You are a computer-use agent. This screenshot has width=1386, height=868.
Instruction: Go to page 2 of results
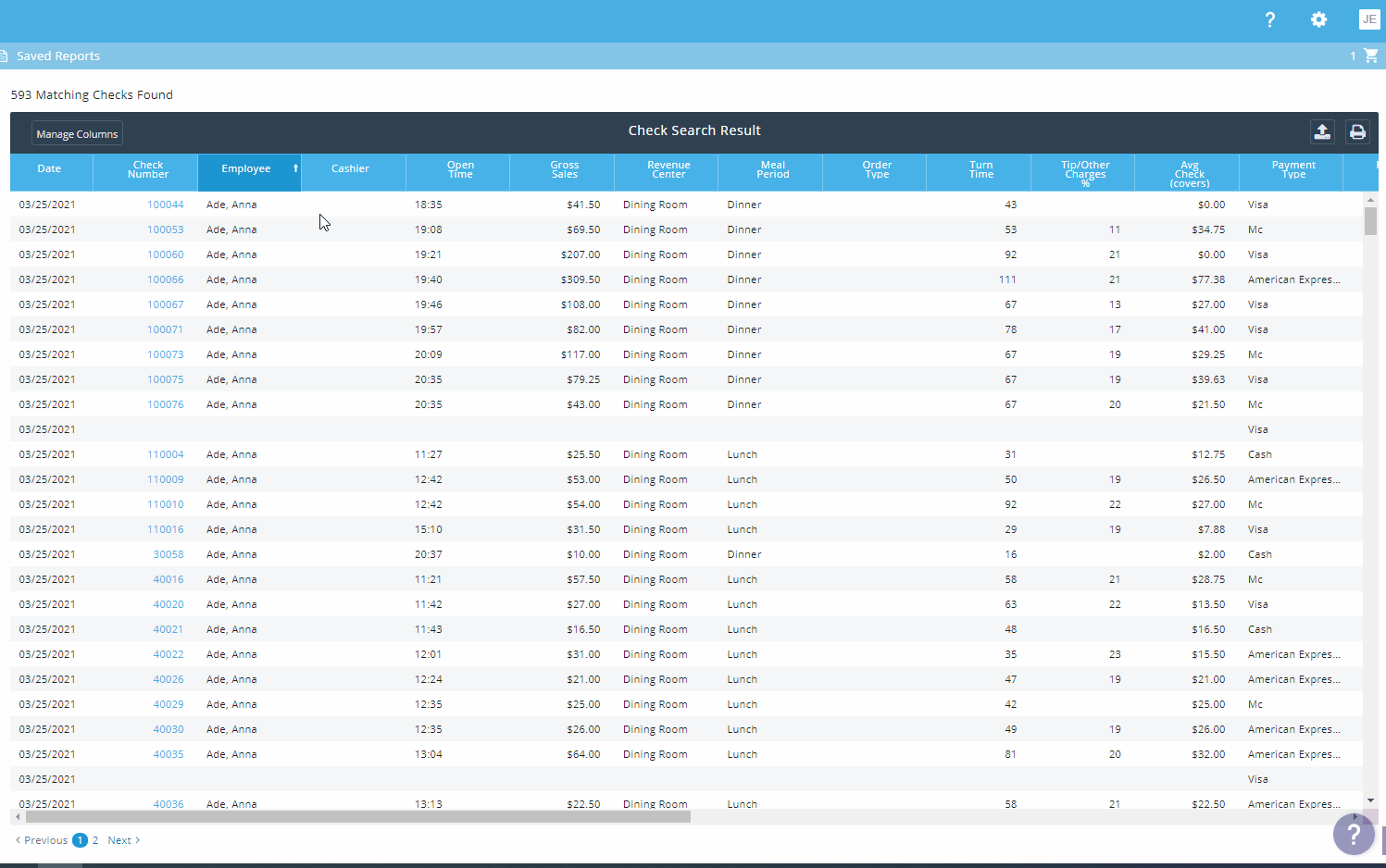95,840
